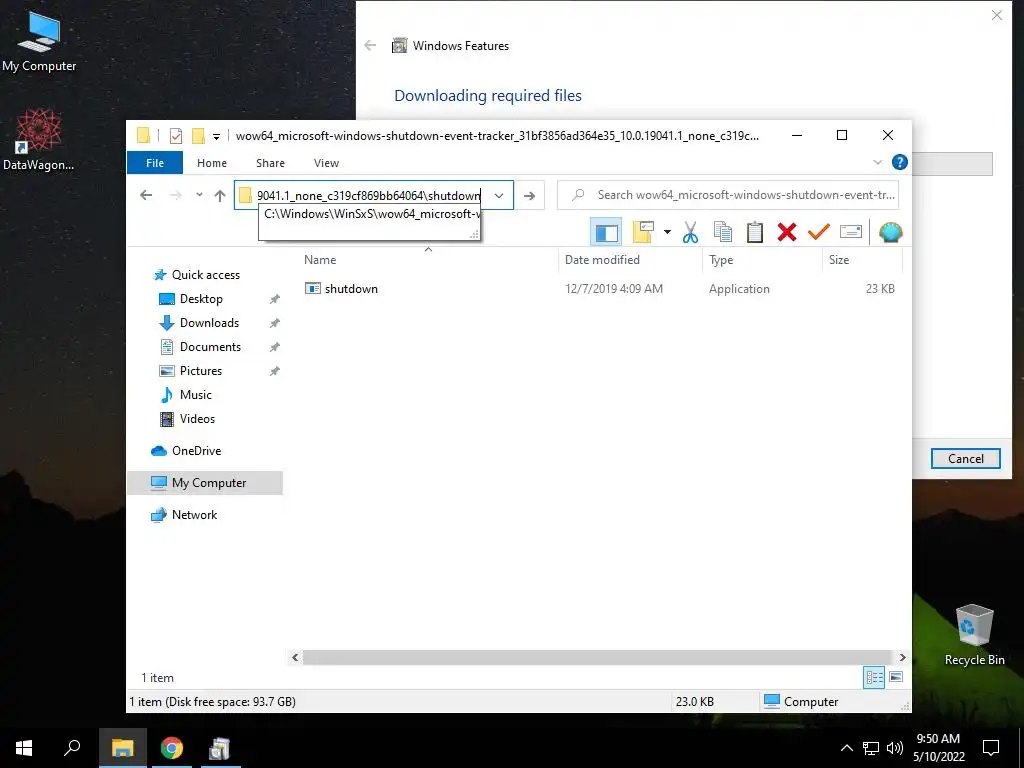Open the View ribbon tab
The width and height of the screenshot is (1024, 768).
click(326, 163)
